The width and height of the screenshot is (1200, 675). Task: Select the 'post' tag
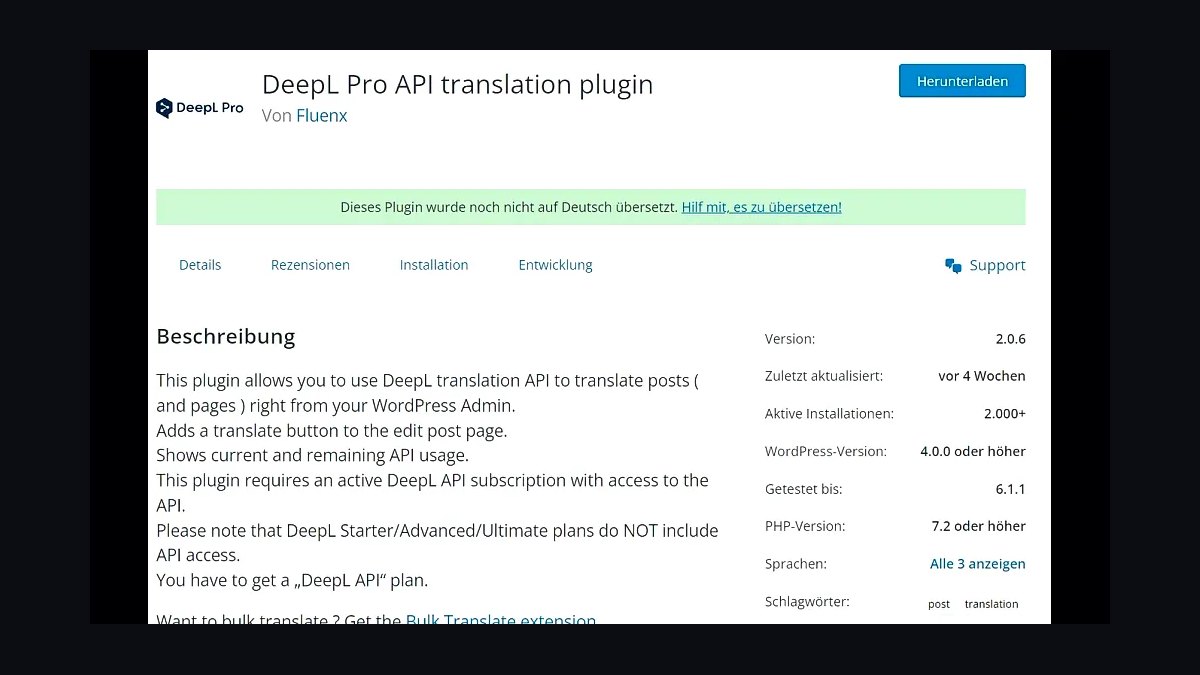[939, 604]
